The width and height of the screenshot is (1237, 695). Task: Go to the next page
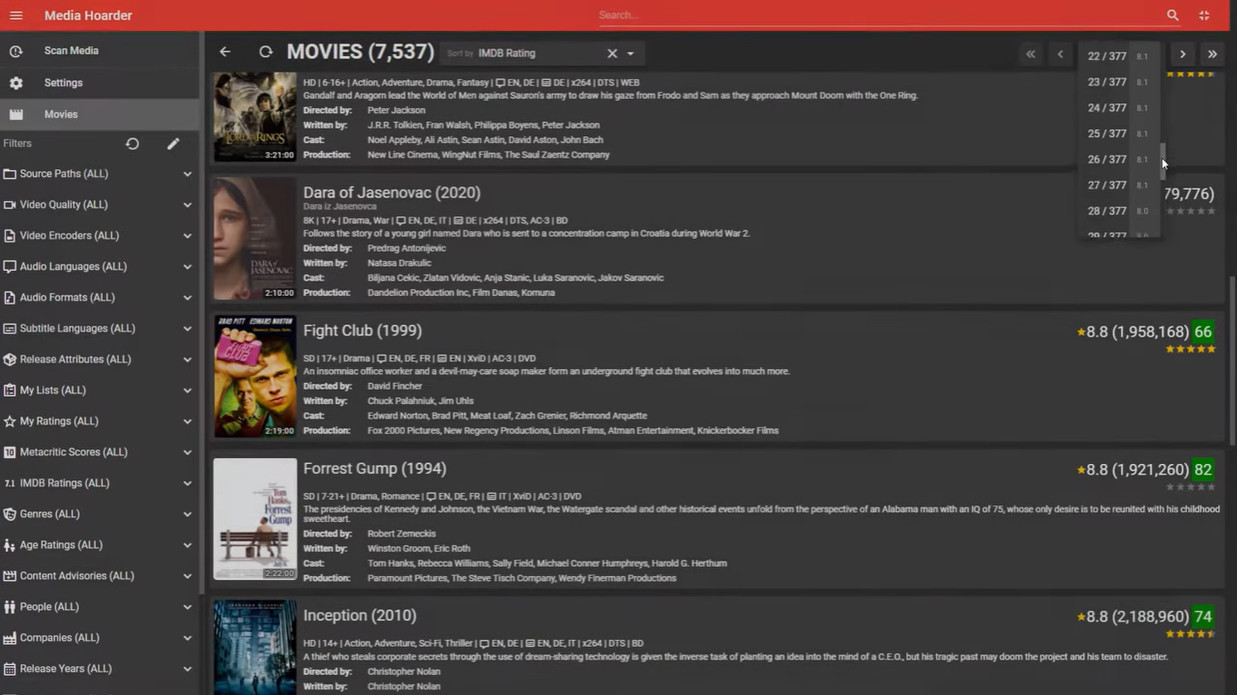pos(1182,54)
